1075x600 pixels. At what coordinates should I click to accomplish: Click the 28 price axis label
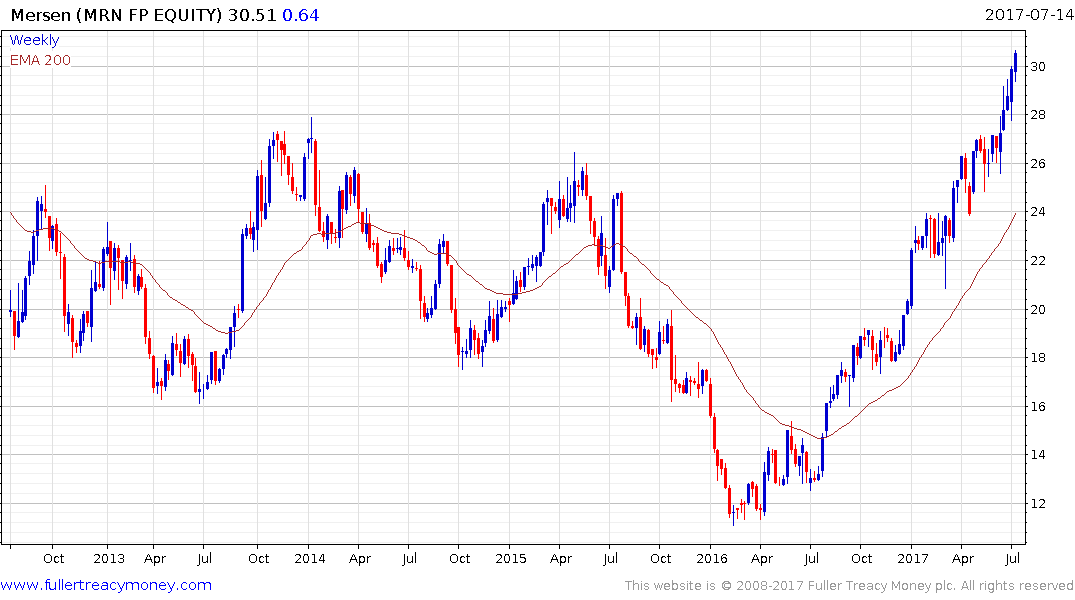coord(1038,115)
